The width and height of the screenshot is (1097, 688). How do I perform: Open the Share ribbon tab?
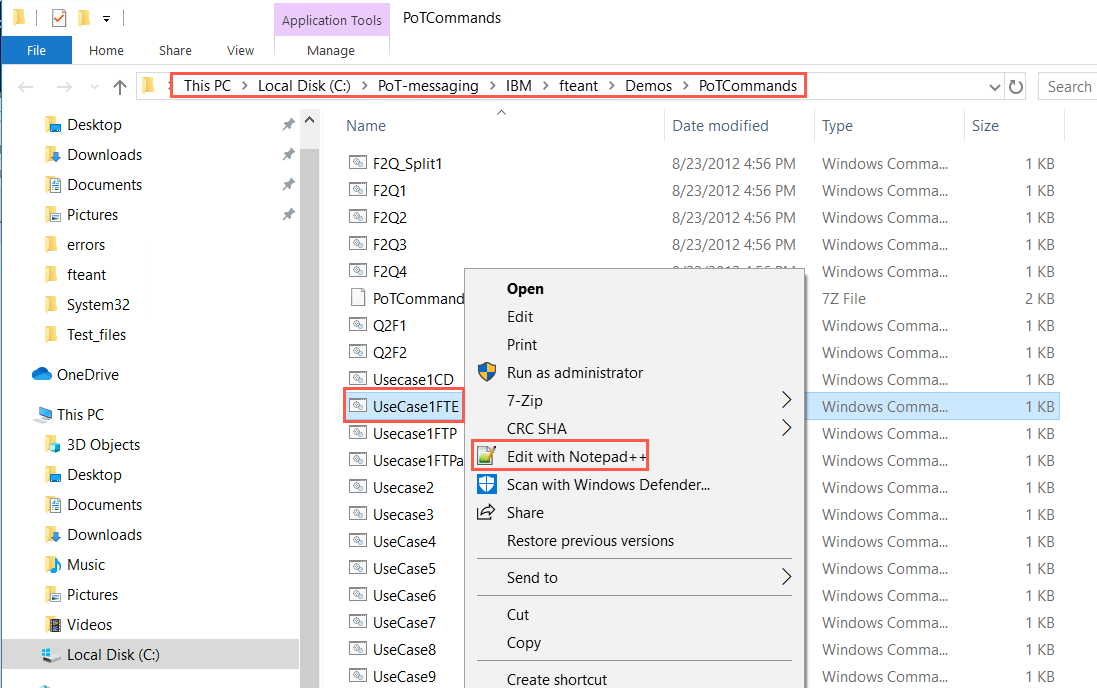pos(175,50)
